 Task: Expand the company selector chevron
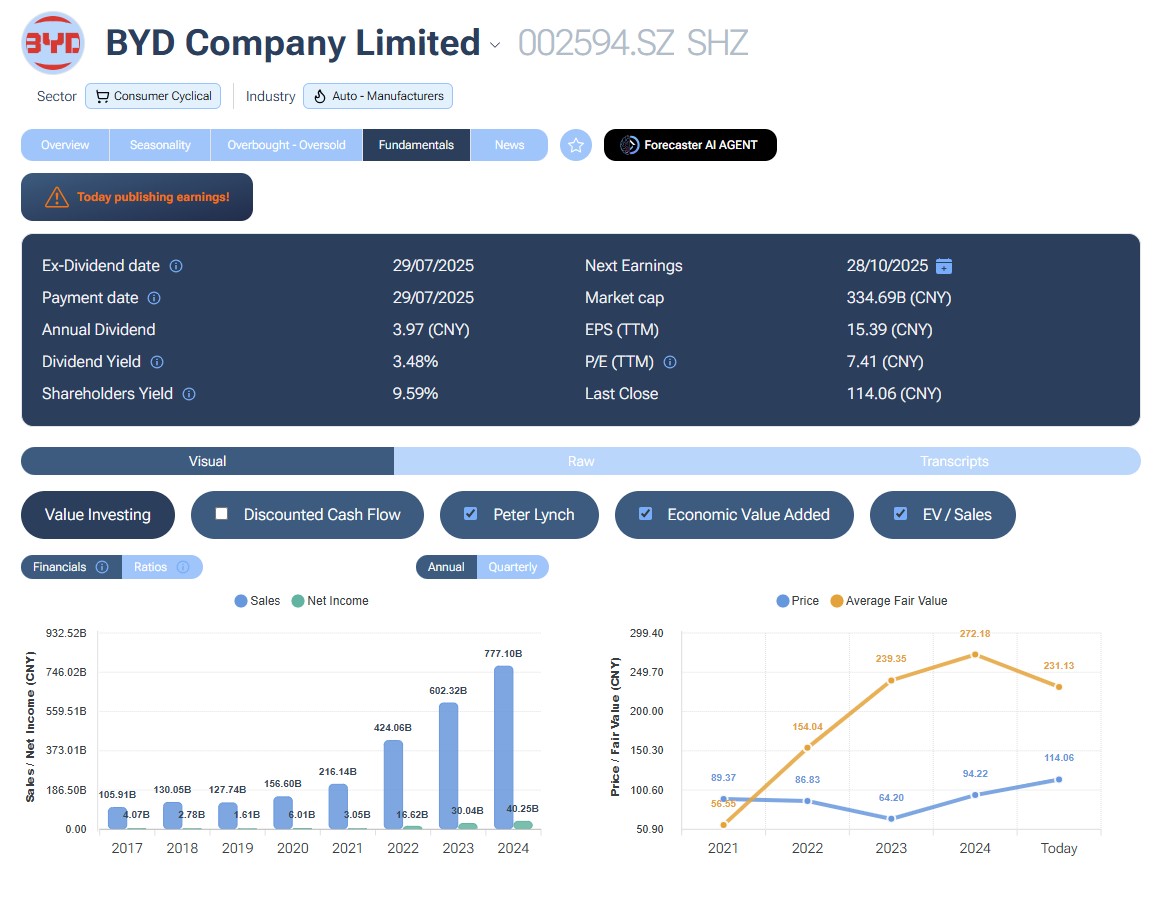(x=495, y=45)
